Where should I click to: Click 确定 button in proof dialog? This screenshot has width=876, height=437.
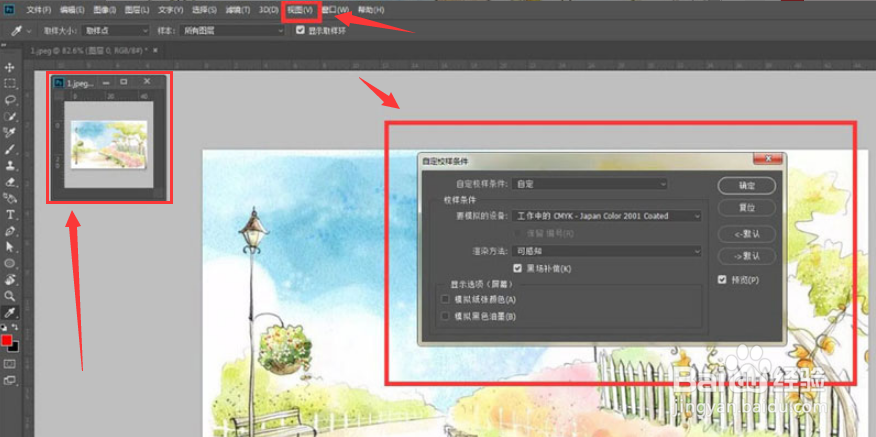point(746,185)
